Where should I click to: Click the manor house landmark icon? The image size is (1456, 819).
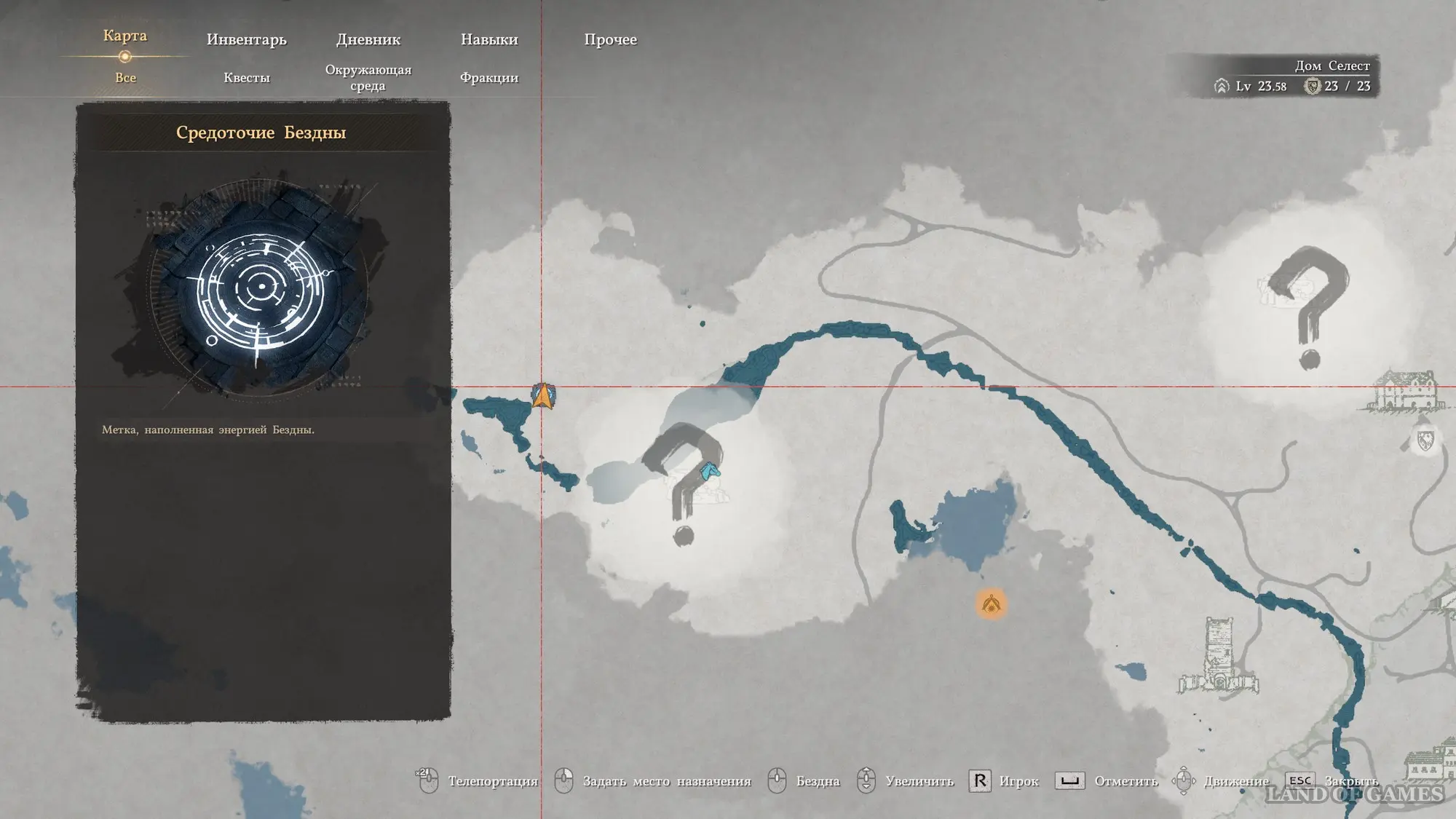[1406, 389]
